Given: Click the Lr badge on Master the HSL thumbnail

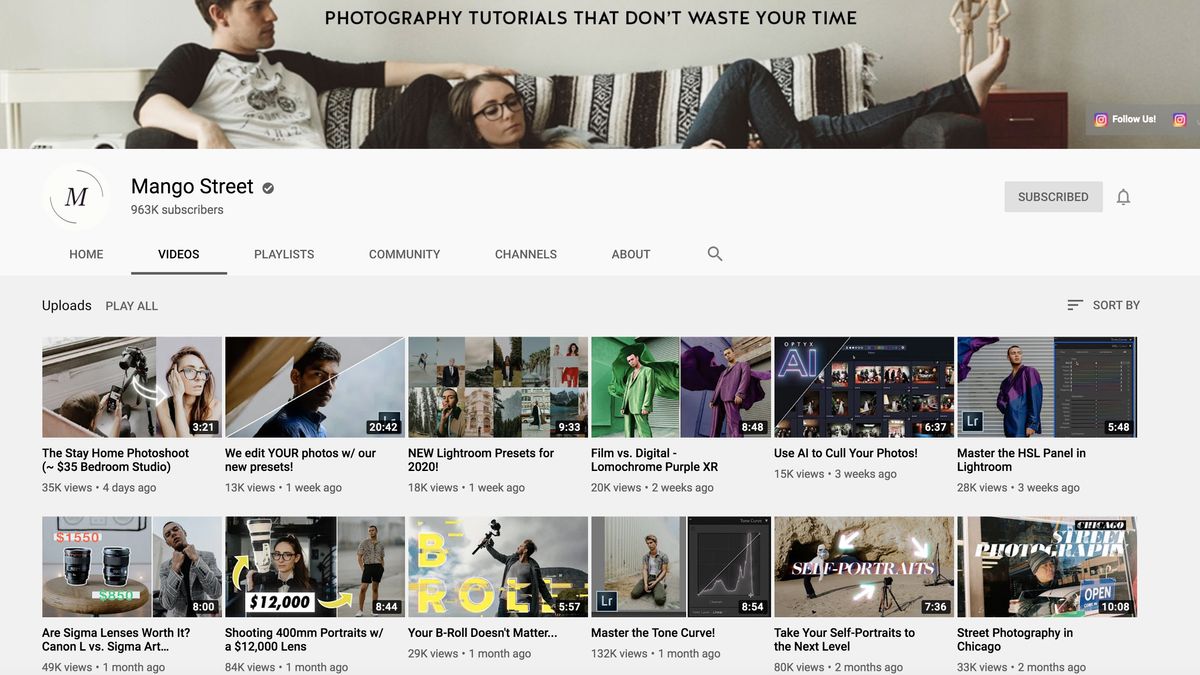Looking at the screenshot, I should (x=971, y=422).
